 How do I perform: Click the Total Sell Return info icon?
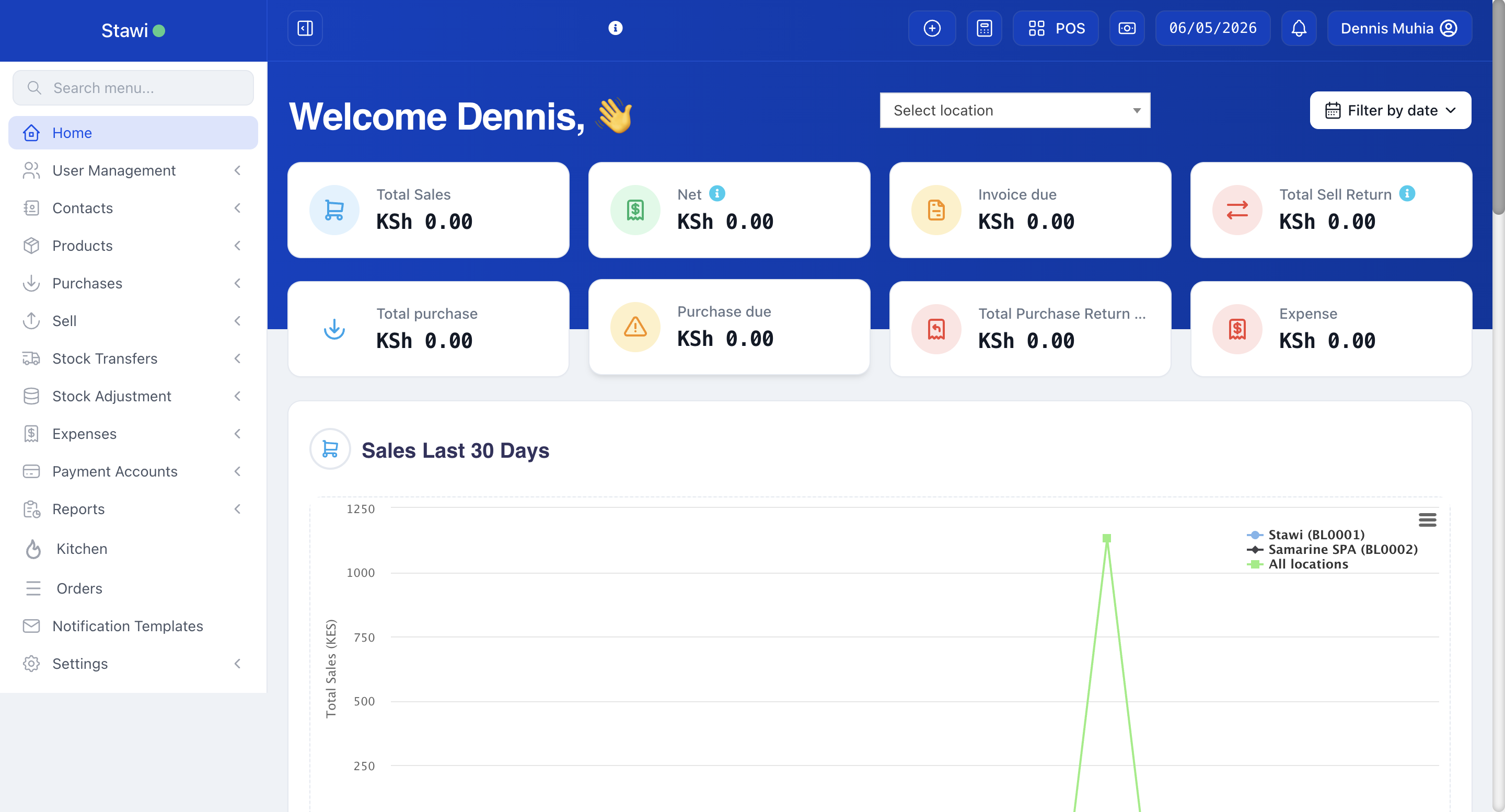click(1407, 193)
